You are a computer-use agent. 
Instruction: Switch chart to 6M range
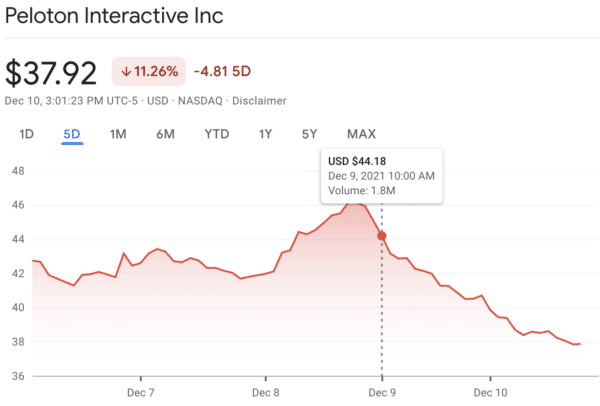point(166,134)
